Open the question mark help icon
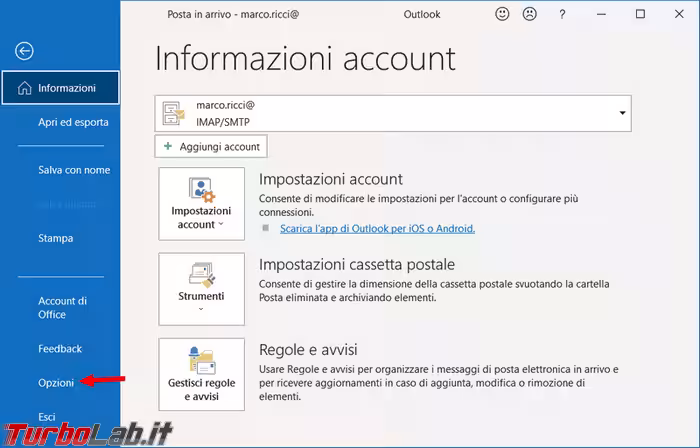Screen dimensions: 700x448 click(x=562, y=15)
